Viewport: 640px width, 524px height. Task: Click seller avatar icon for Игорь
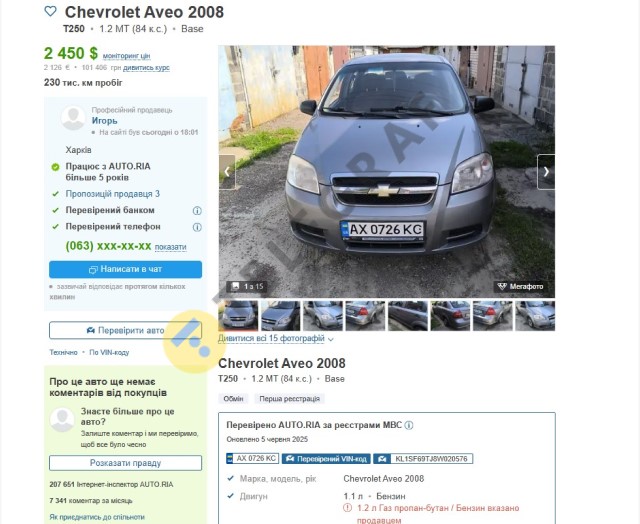[x=73, y=118]
